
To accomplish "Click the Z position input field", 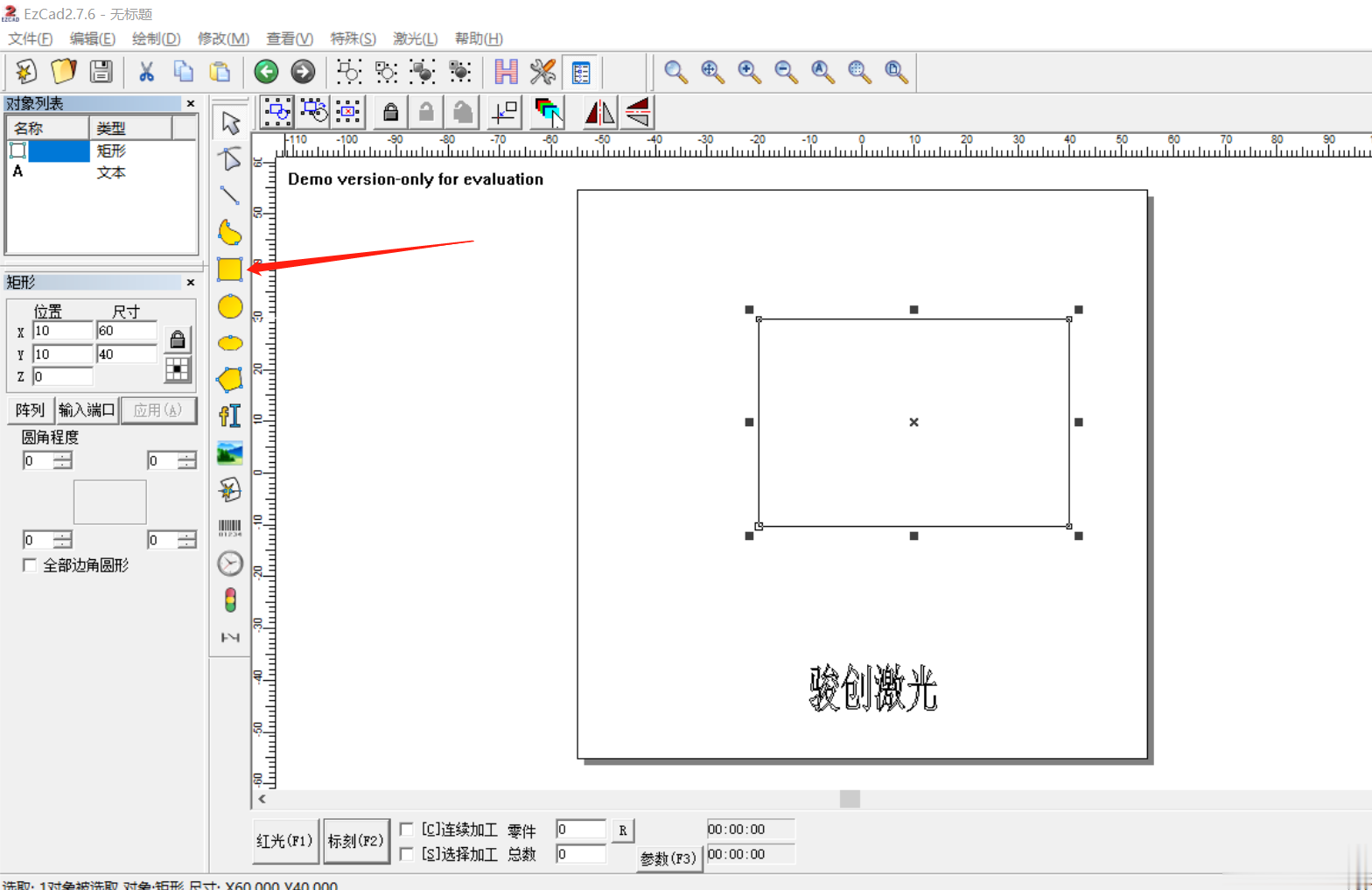I will (x=62, y=376).
